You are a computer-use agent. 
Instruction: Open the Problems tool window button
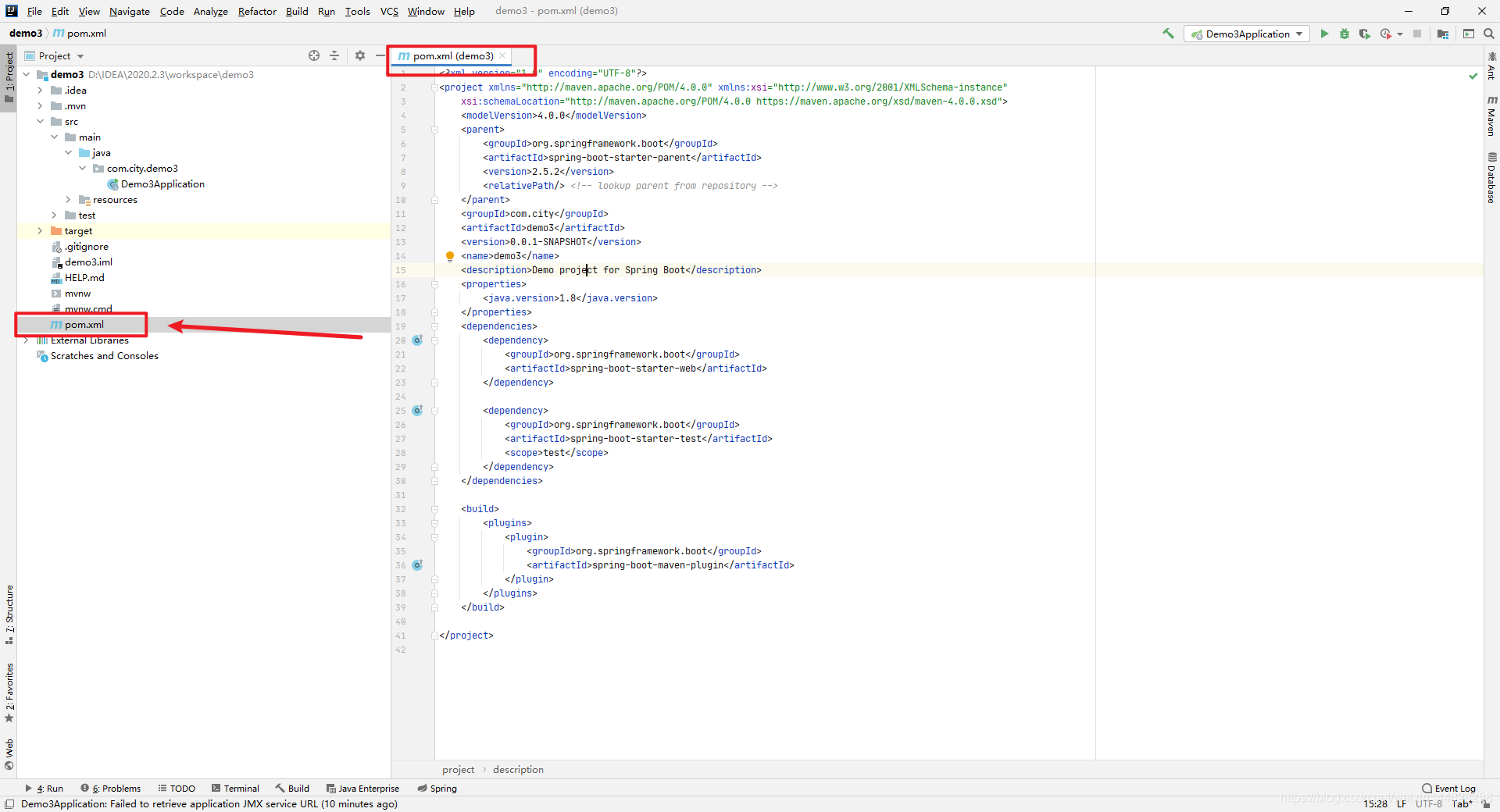click(x=111, y=789)
